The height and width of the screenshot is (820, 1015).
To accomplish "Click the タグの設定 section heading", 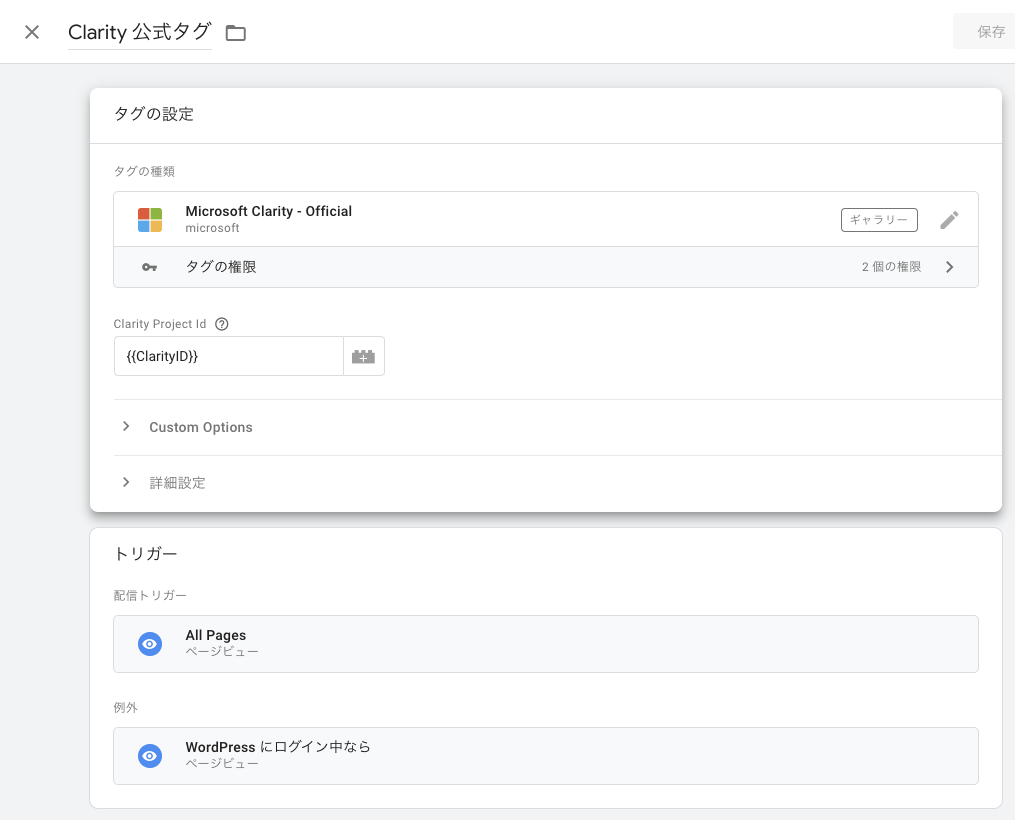I will (154, 114).
